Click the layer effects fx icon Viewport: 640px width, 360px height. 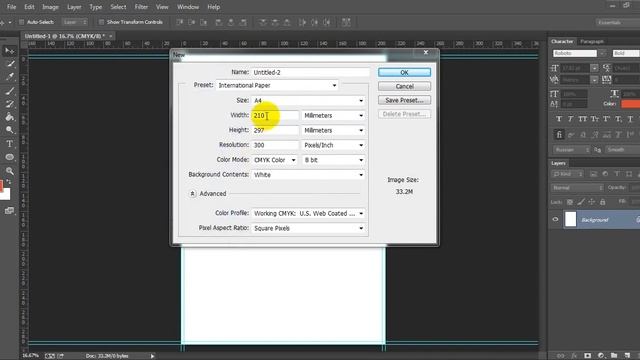574,356
